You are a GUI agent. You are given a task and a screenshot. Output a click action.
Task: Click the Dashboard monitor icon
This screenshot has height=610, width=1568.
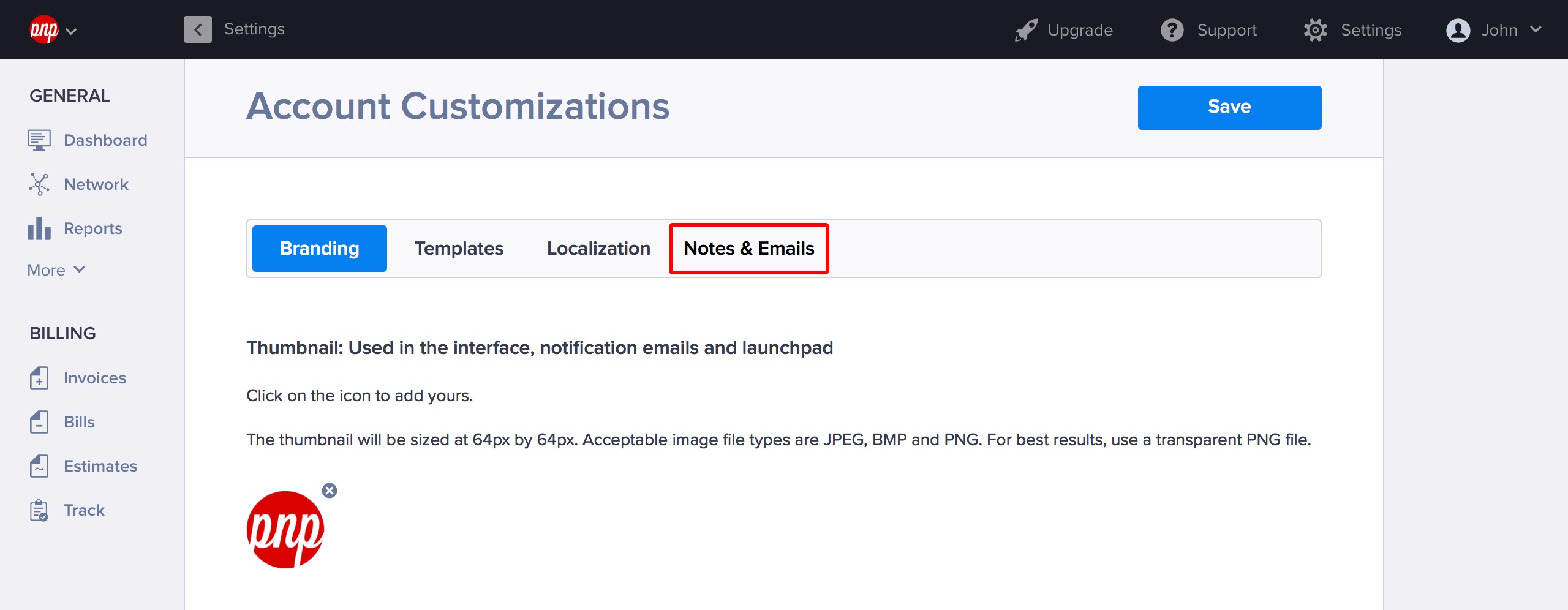[39, 140]
